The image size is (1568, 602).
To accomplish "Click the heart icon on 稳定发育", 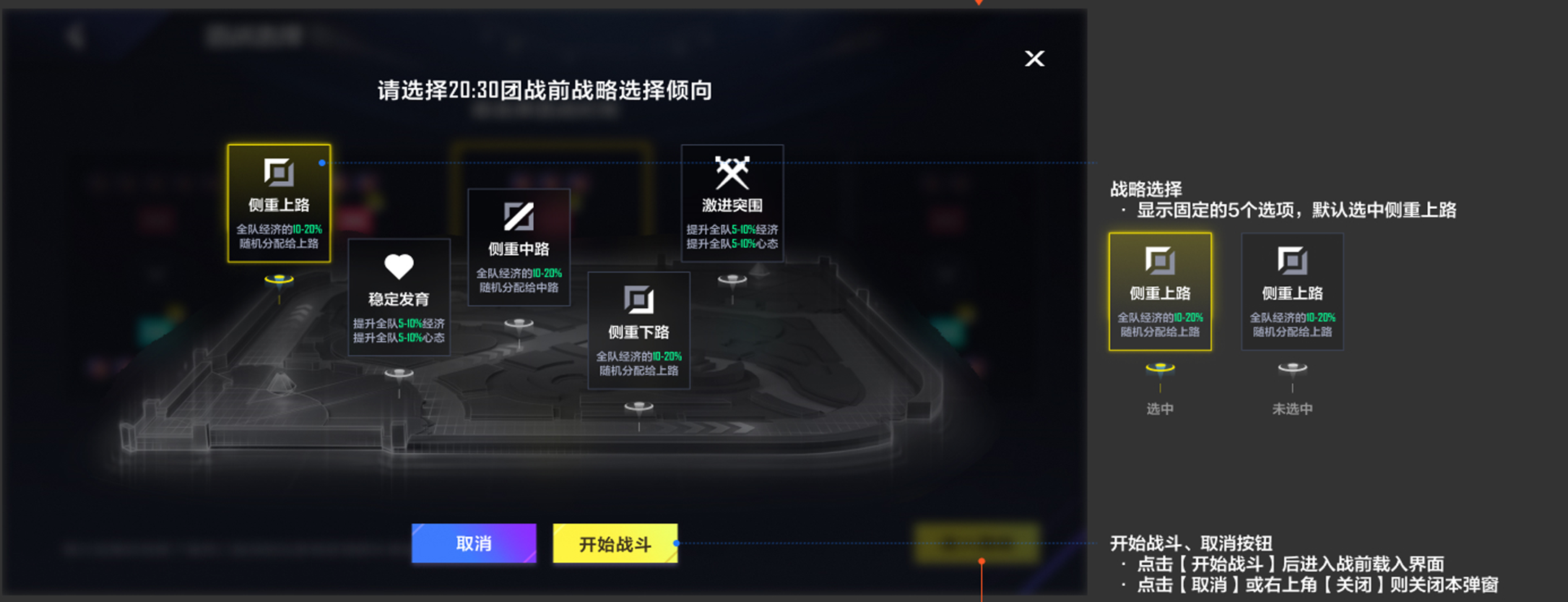I will click(x=399, y=267).
